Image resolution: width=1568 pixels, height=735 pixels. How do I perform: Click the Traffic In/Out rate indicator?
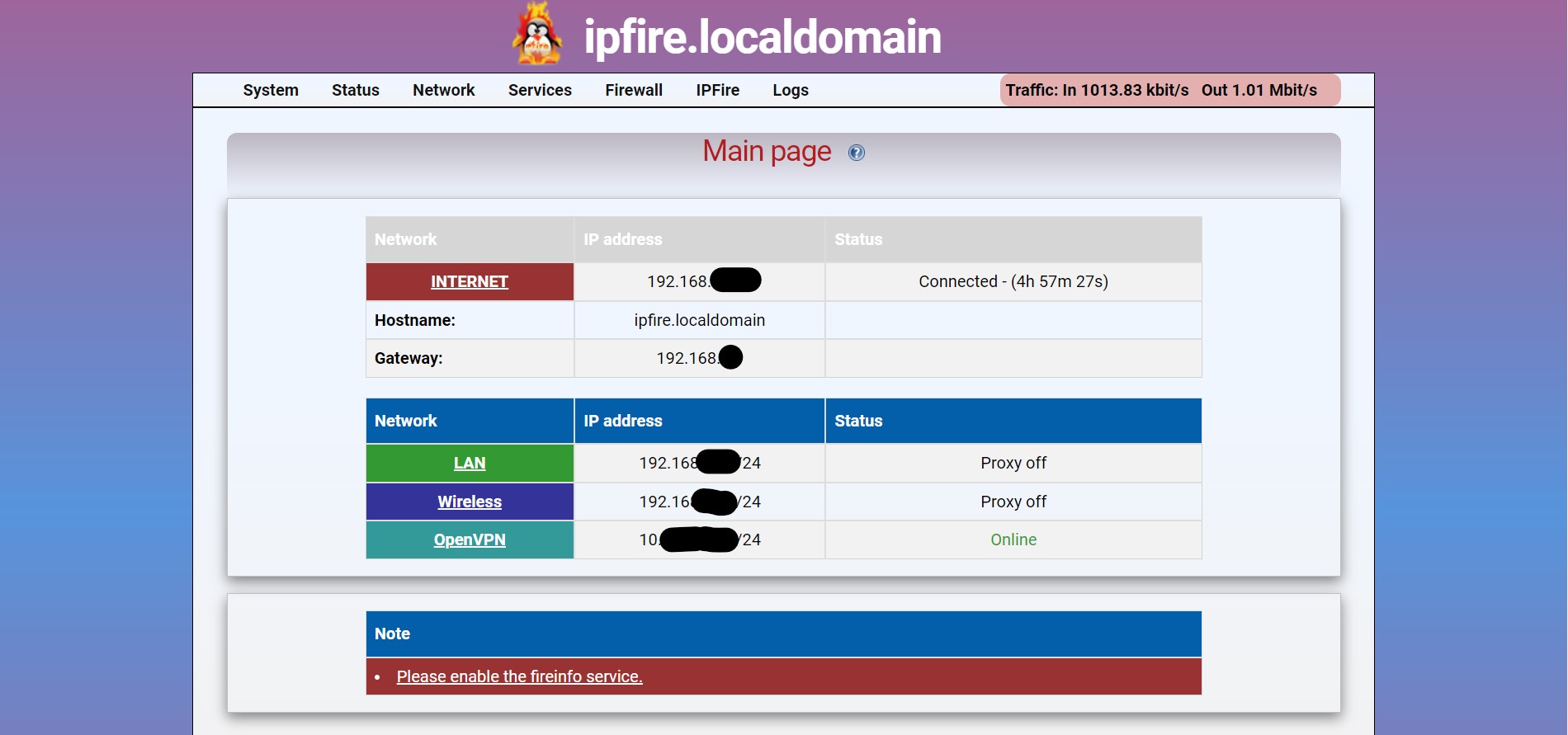point(1170,90)
